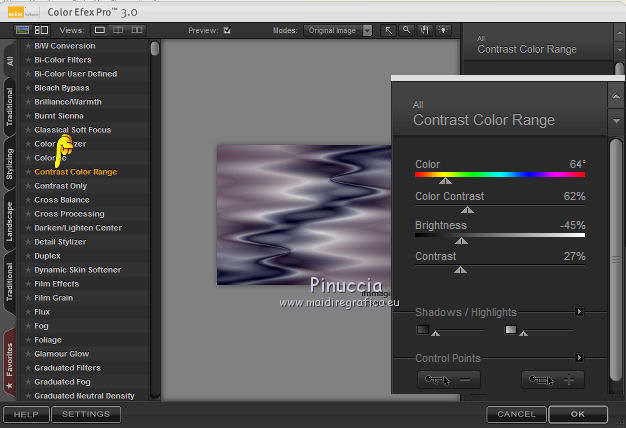The width and height of the screenshot is (626, 428).
Task: Toggle the Preview checkbox
Action: (227, 30)
